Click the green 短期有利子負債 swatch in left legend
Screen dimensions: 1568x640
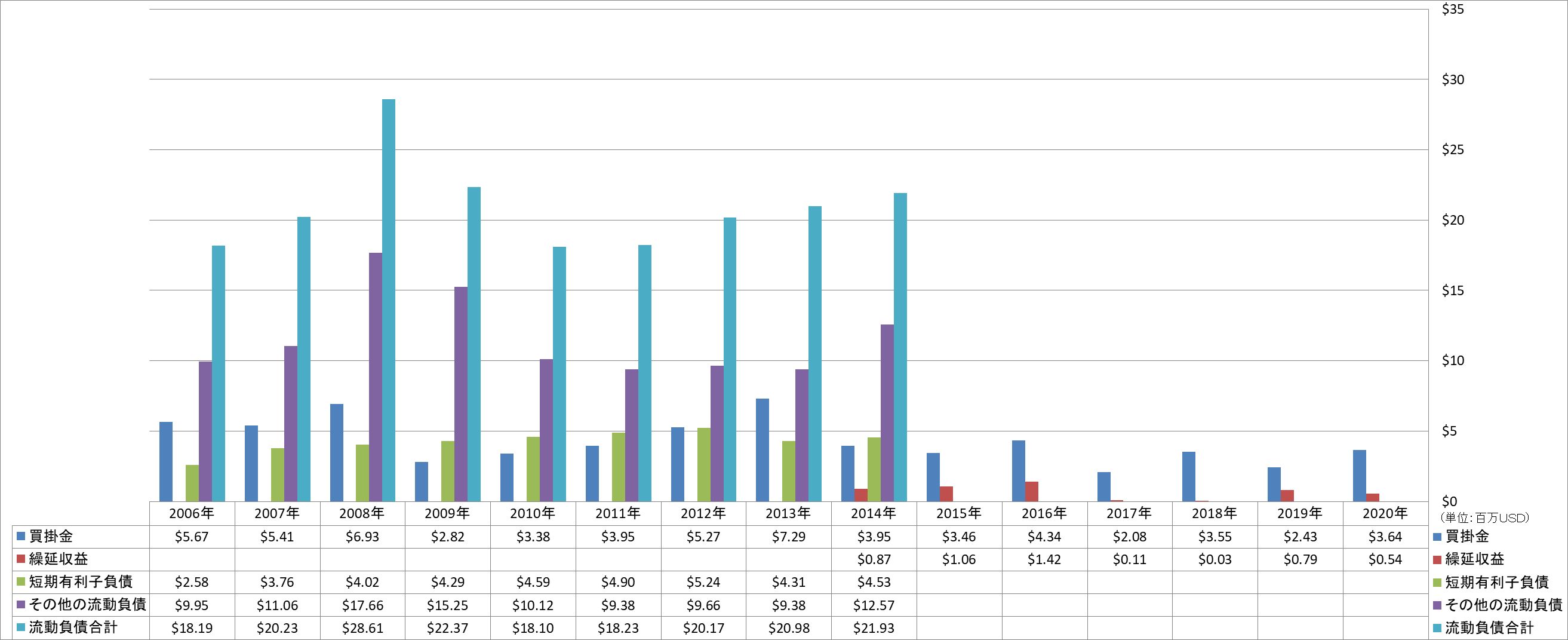click(21, 582)
